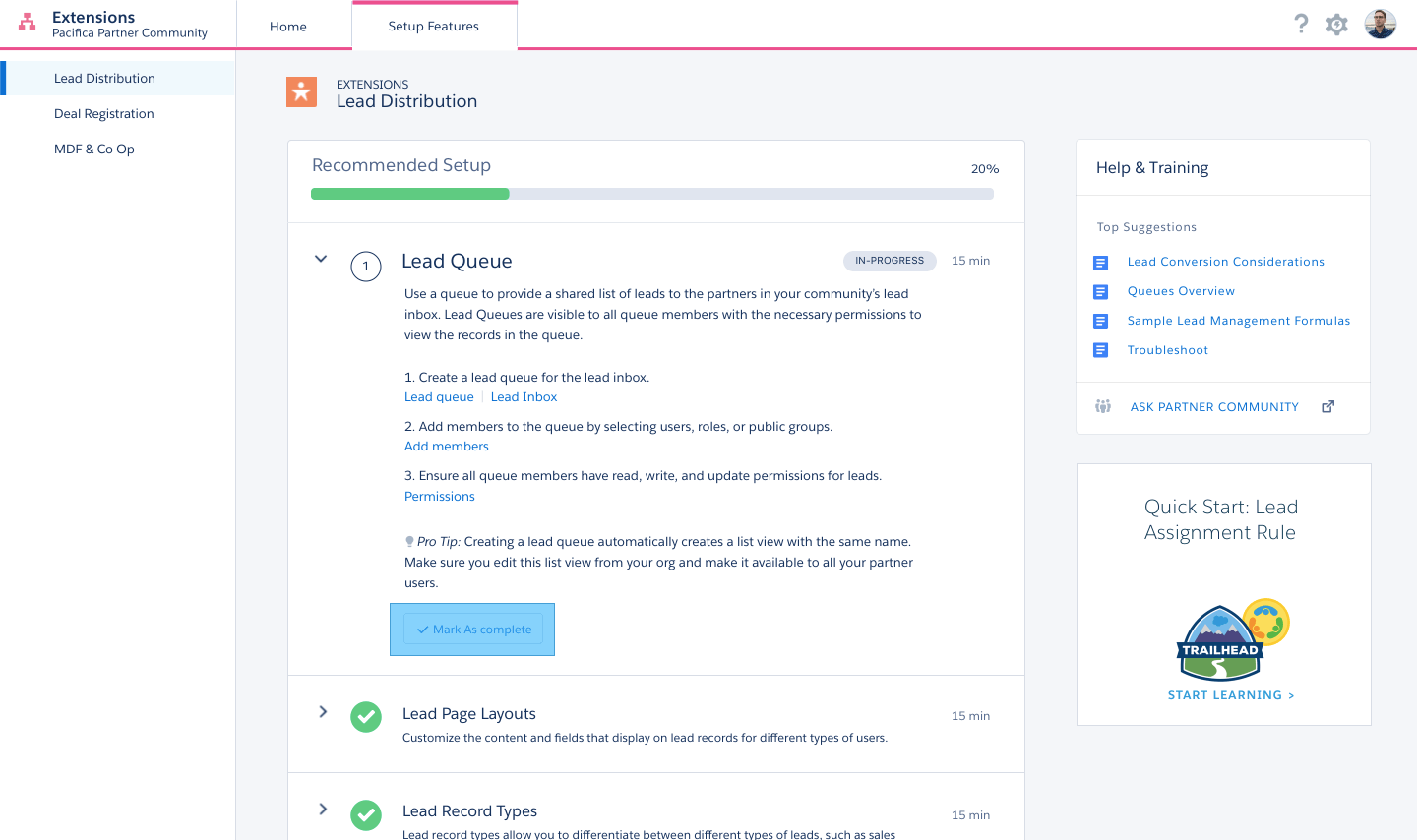Click the Trailhead badge image
Image resolution: width=1417 pixels, height=840 pixels.
(x=1232, y=639)
